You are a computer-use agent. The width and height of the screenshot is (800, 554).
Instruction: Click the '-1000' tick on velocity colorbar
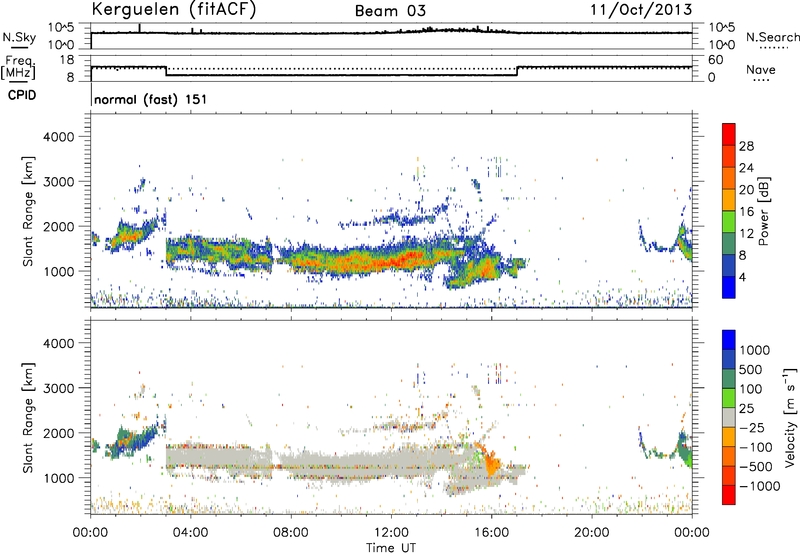point(759,486)
